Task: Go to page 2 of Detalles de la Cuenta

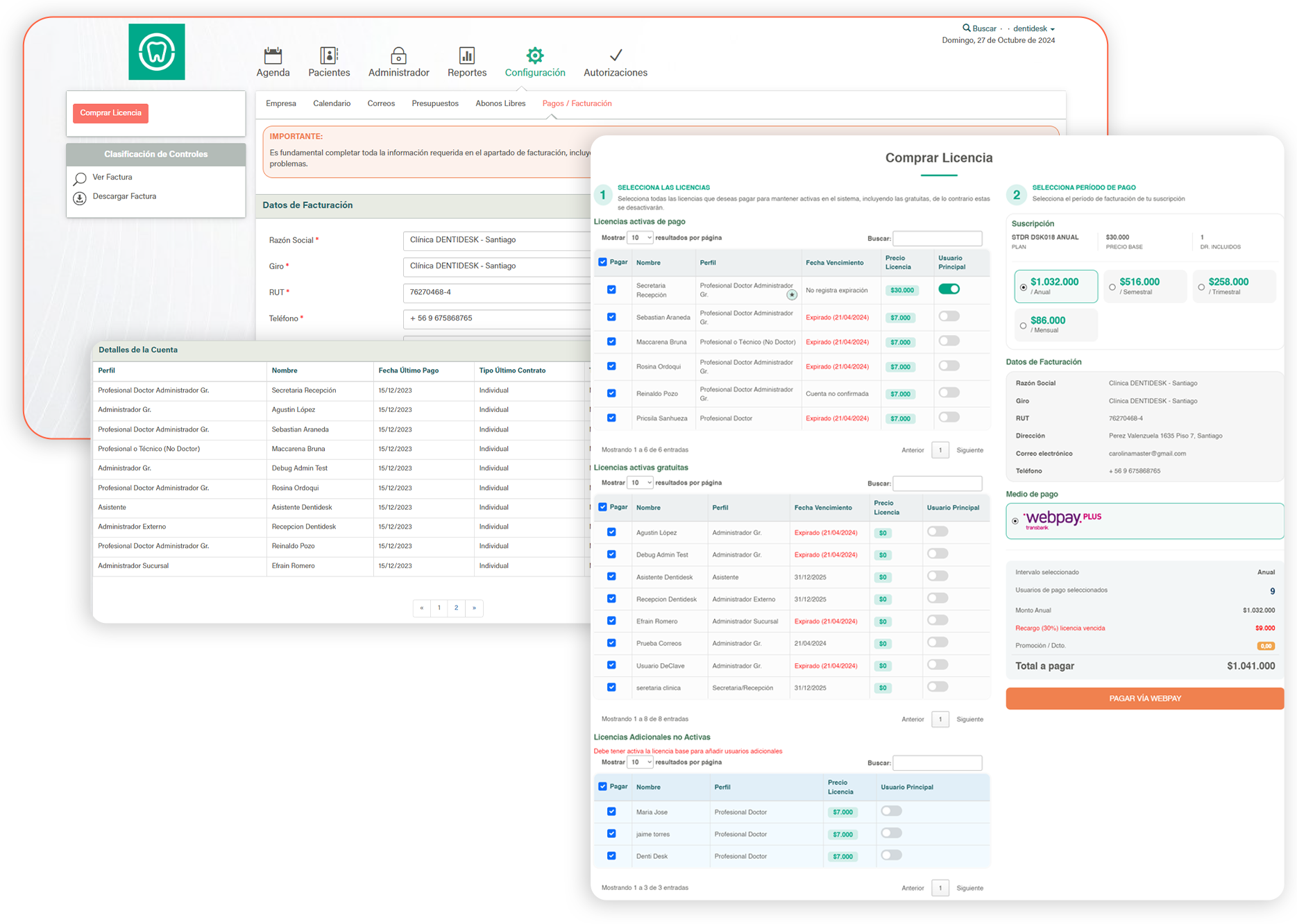Action: pos(456,608)
